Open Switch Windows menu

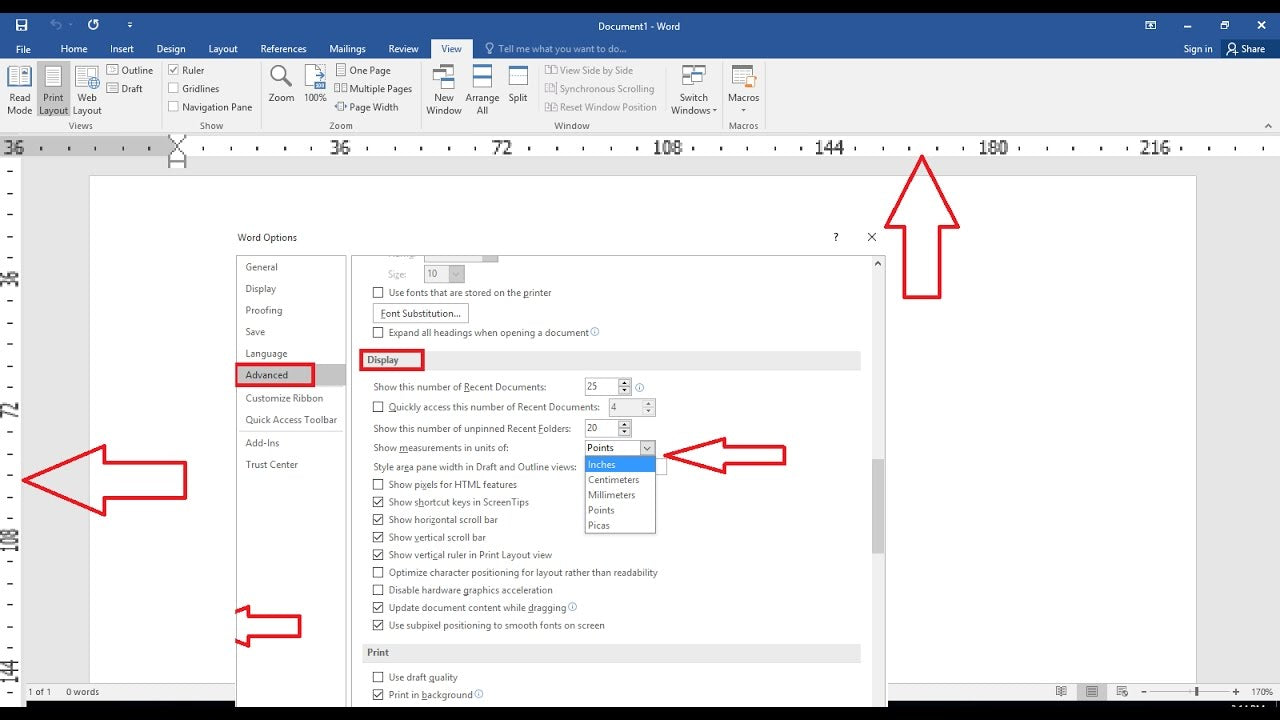(x=694, y=90)
